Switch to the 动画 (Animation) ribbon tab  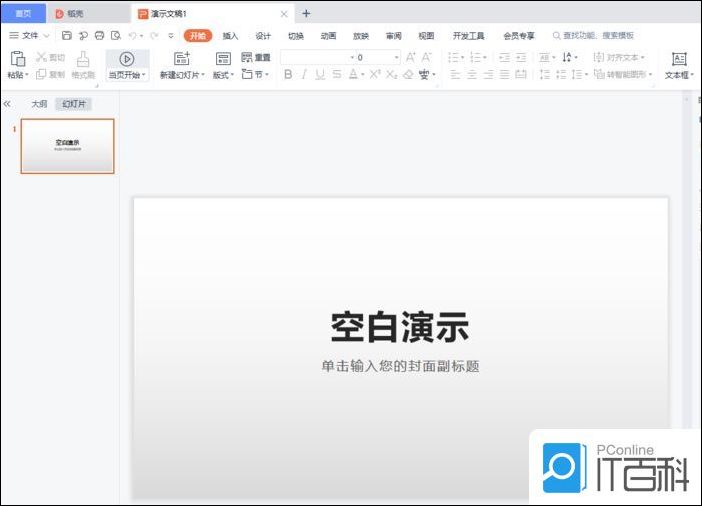328,36
